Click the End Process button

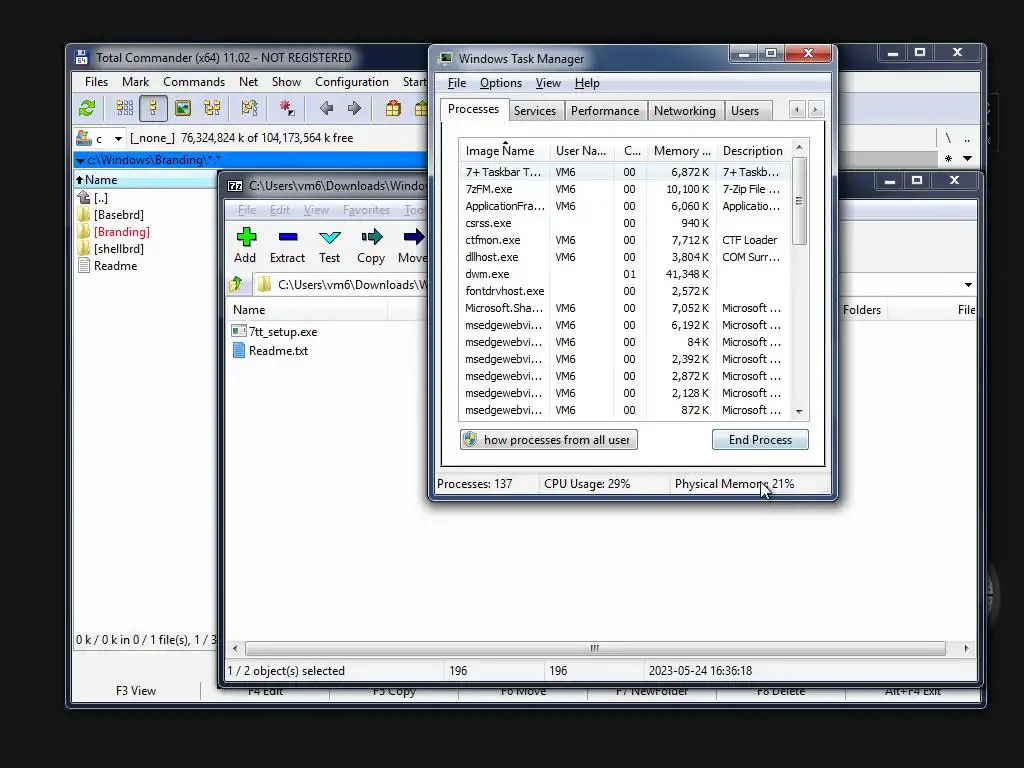point(760,440)
